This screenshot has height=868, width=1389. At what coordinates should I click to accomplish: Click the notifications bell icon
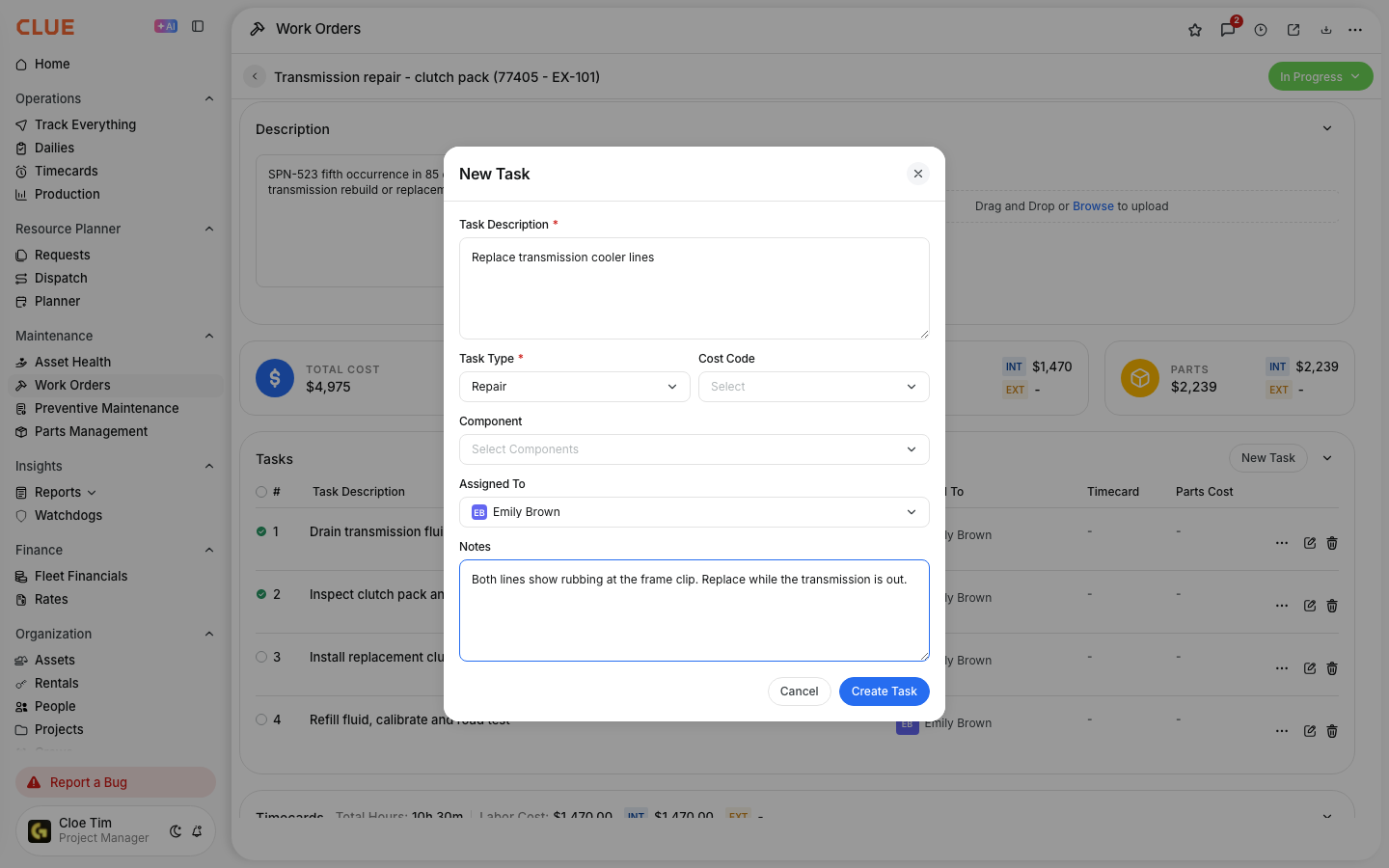point(197,831)
